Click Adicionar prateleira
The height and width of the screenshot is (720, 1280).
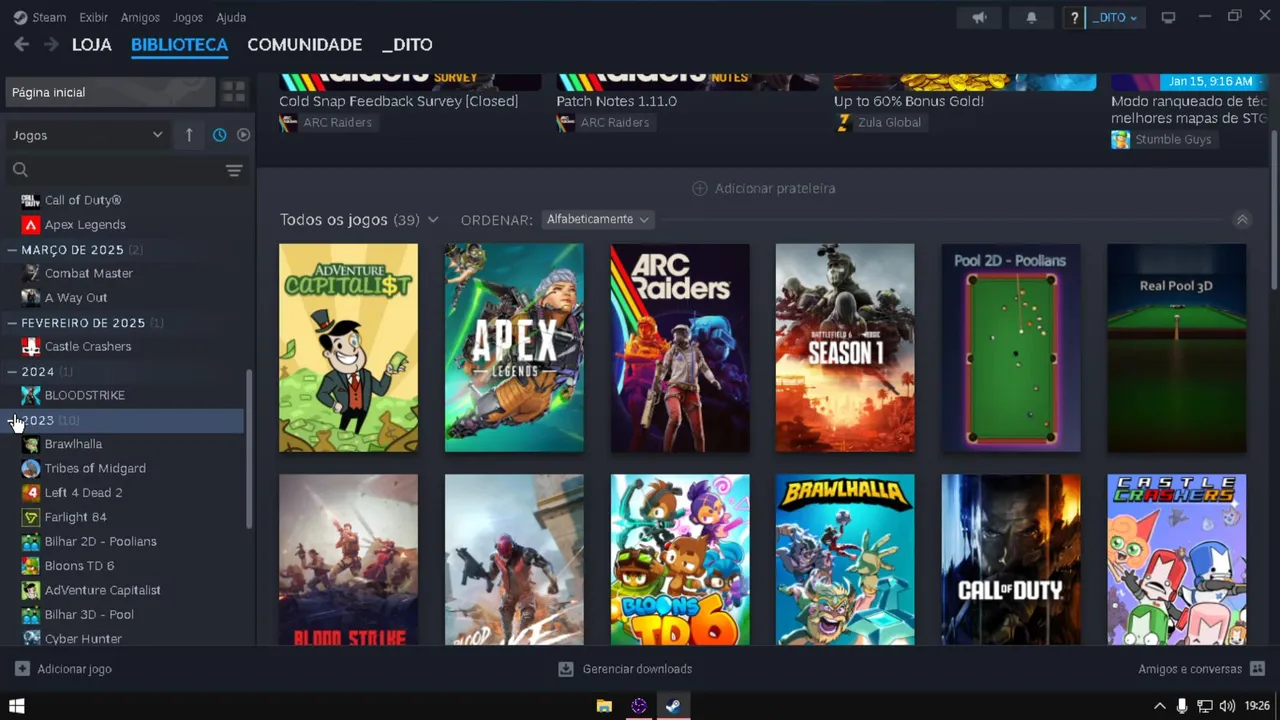click(x=764, y=188)
